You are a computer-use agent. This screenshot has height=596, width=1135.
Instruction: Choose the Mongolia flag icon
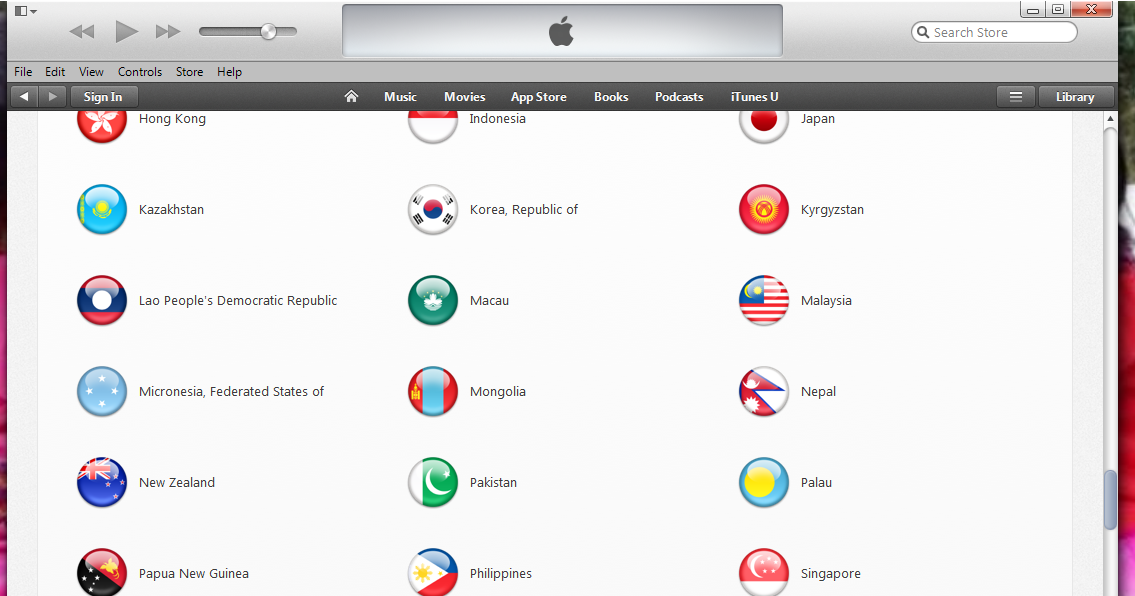point(433,391)
